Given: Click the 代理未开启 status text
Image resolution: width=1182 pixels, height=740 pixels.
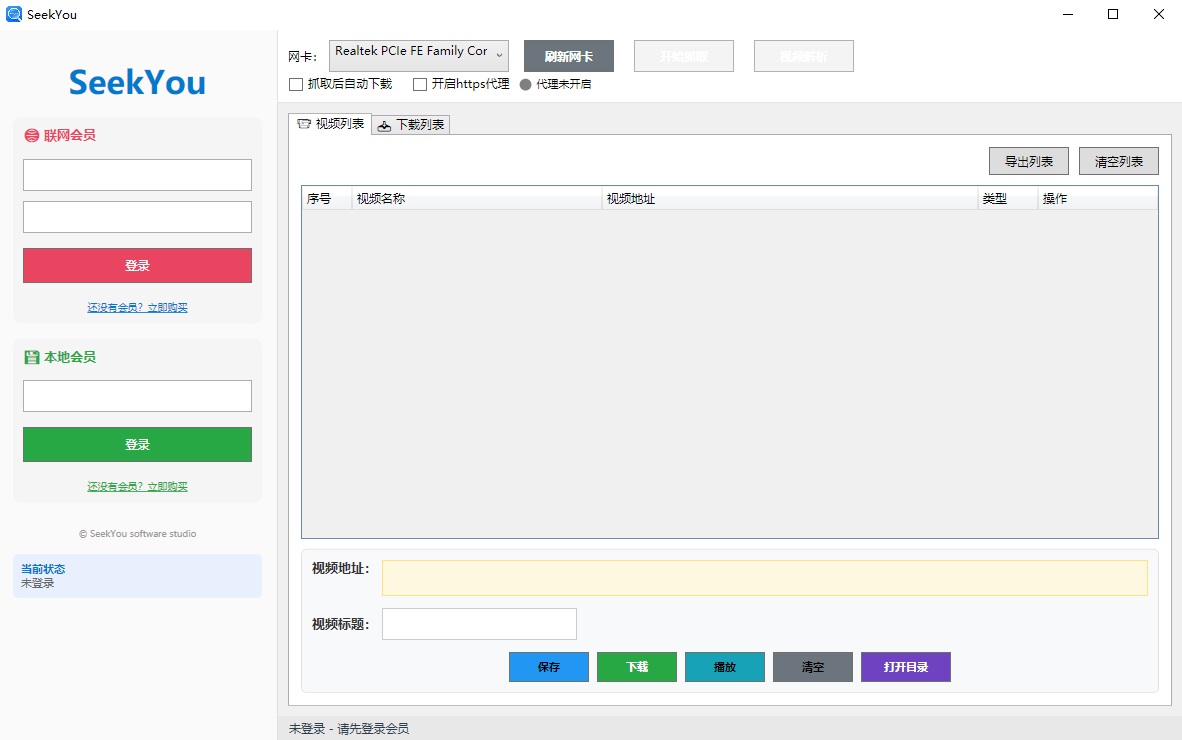Looking at the screenshot, I should (563, 84).
